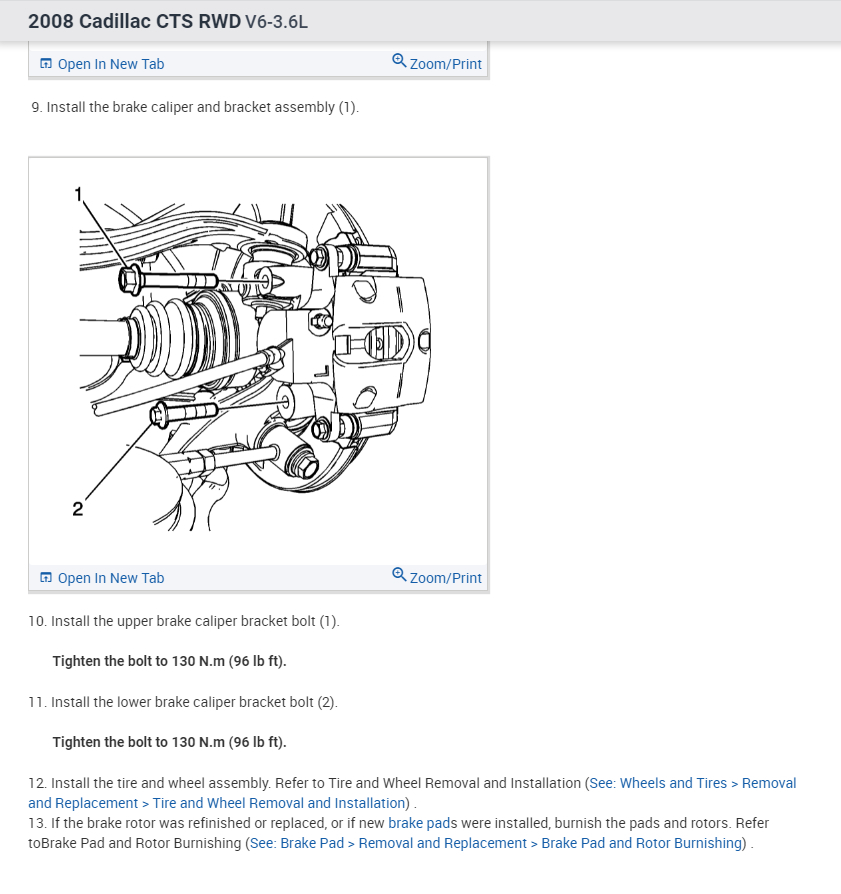Screen dimensions: 841x894
Task: Click the 'V6-3.6L' engine label in header
Action: point(277,22)
